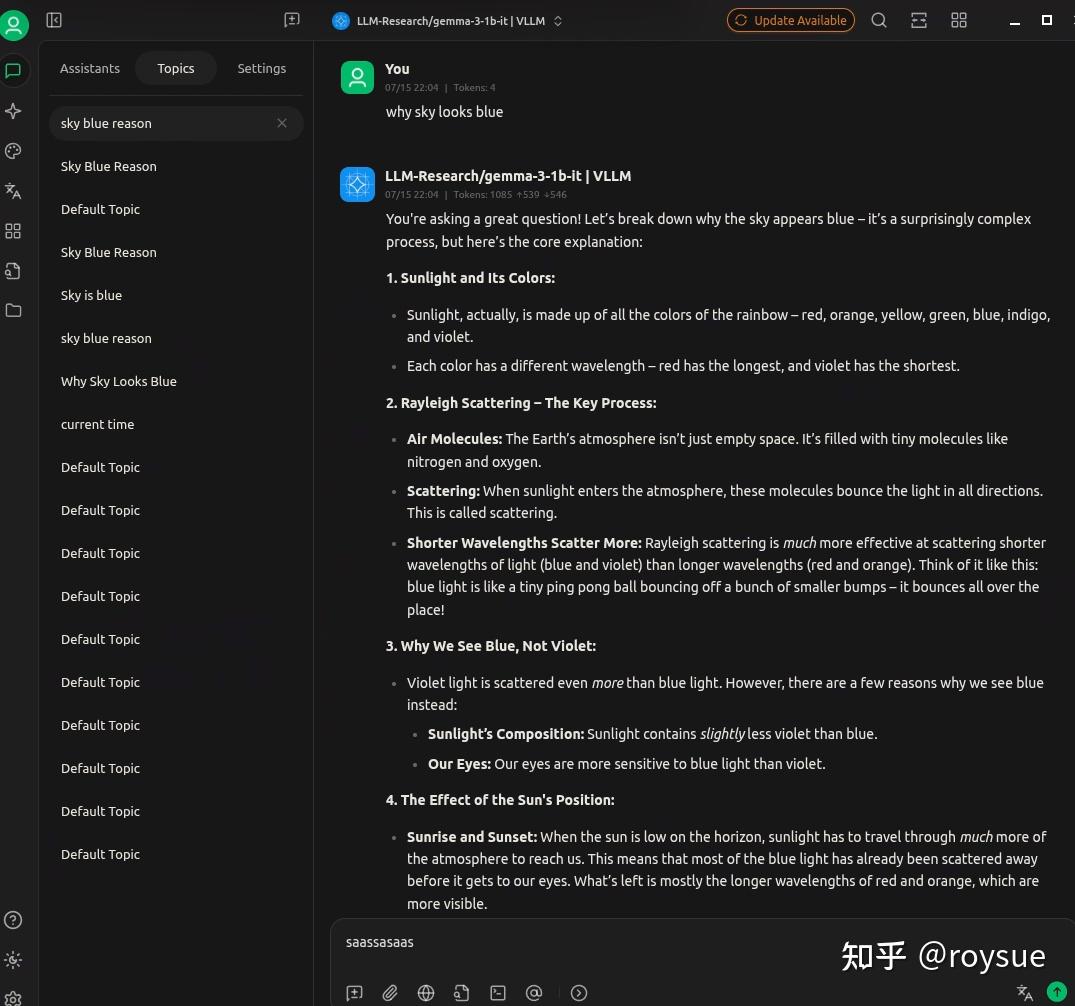Viewport: 1075px width, 1006px height.
Task: Open the help question-mark icon
Action: [x=13, y=920]
